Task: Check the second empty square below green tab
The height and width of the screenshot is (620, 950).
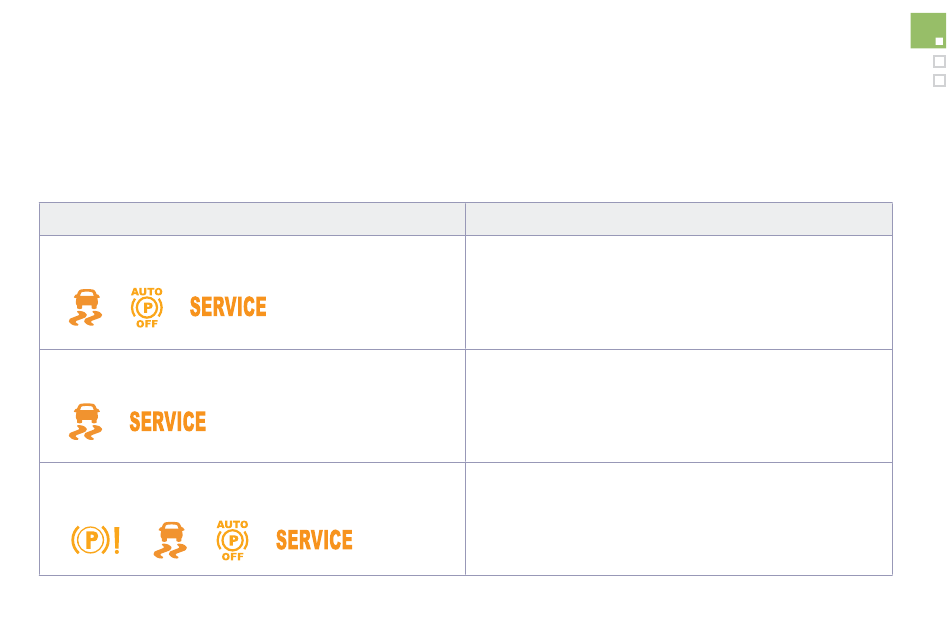Action: tap(939, 81)
